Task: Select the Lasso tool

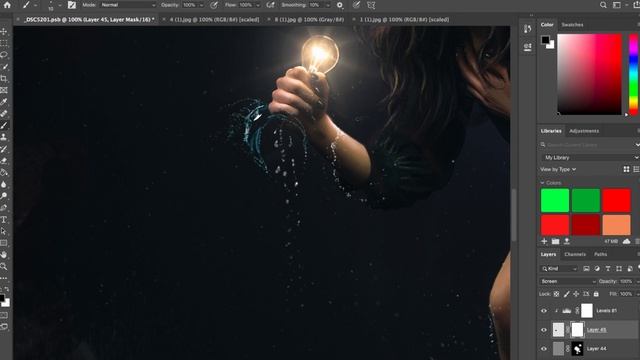Action: 4,55
